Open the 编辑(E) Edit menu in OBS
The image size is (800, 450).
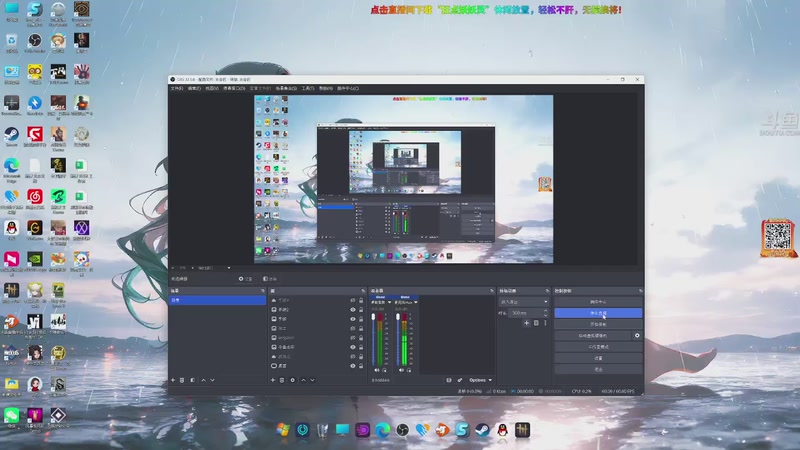point(194,88)
